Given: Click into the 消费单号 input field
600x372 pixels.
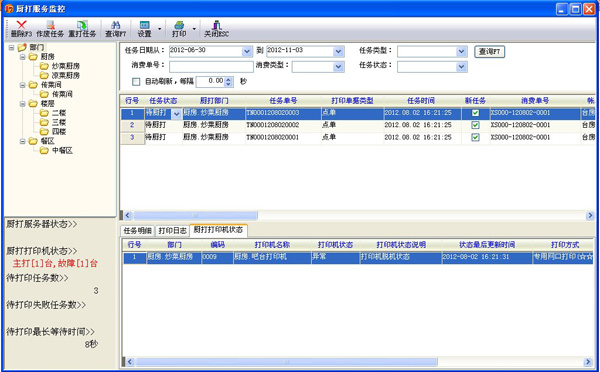Looking at the screenshot, I should (211, 67).
